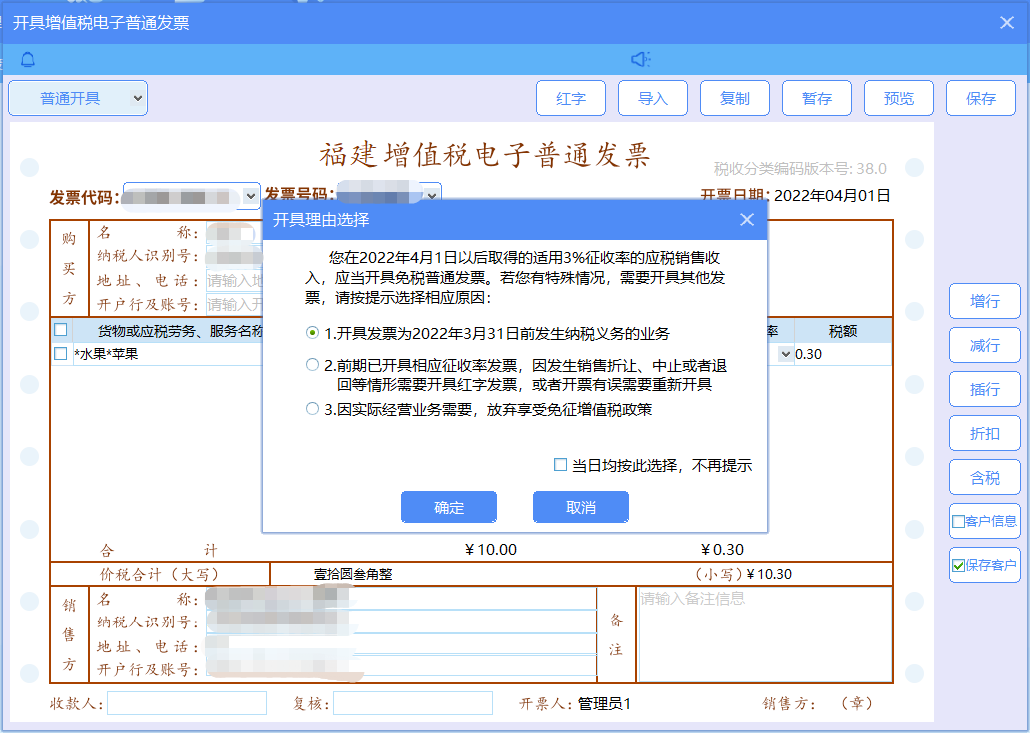Expand the tax rate dropdown arrow
This screenshot has width=1030, height=733.
785,354
